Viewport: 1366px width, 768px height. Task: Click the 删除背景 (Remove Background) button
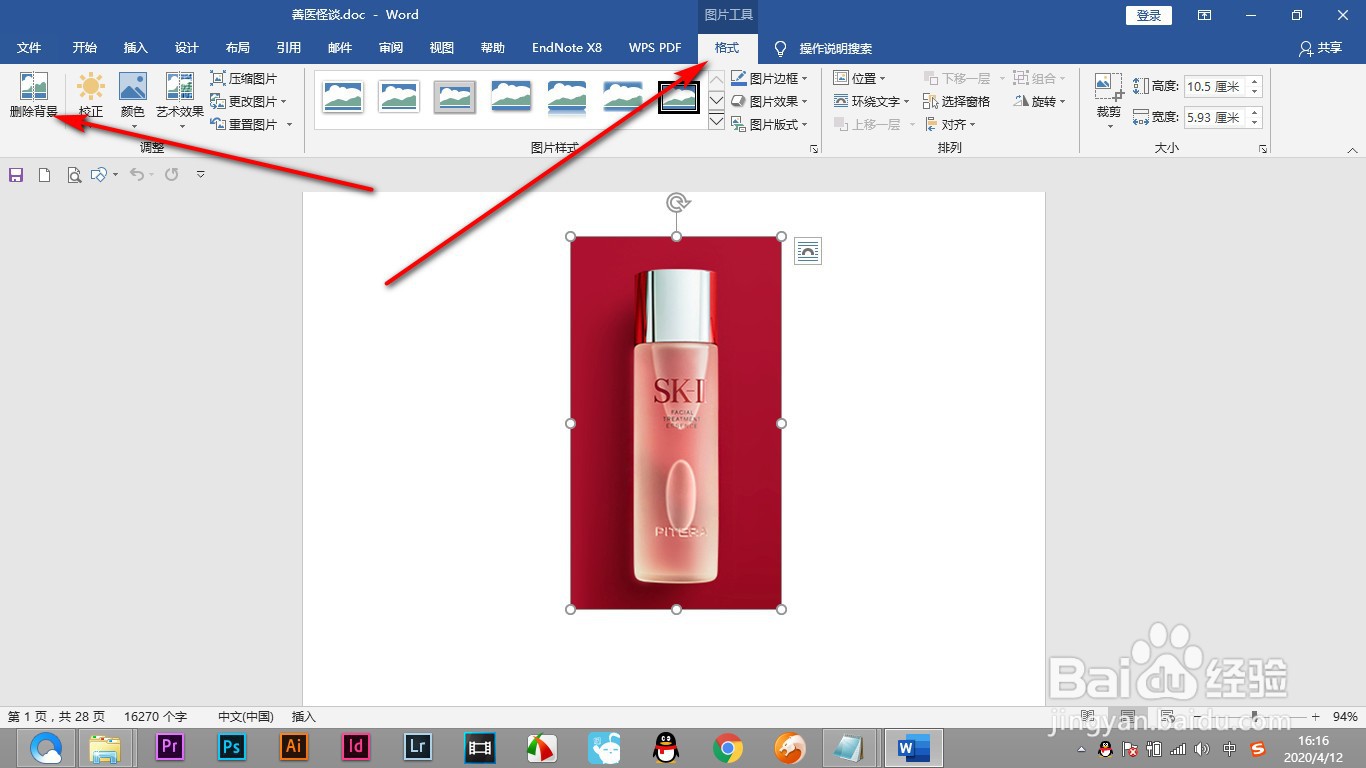click(x=34, y=95)
